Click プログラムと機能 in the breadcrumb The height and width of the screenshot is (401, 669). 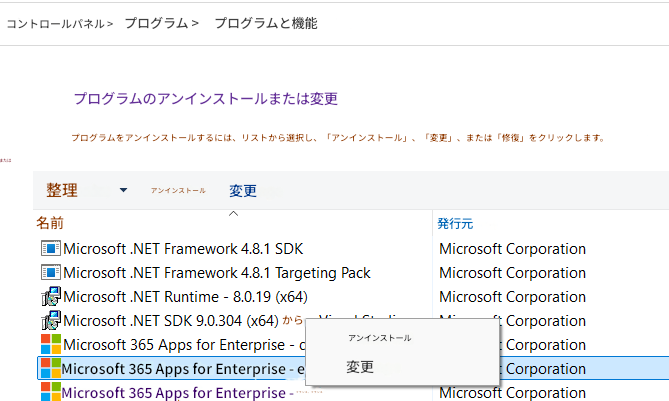tap(266, 23)
